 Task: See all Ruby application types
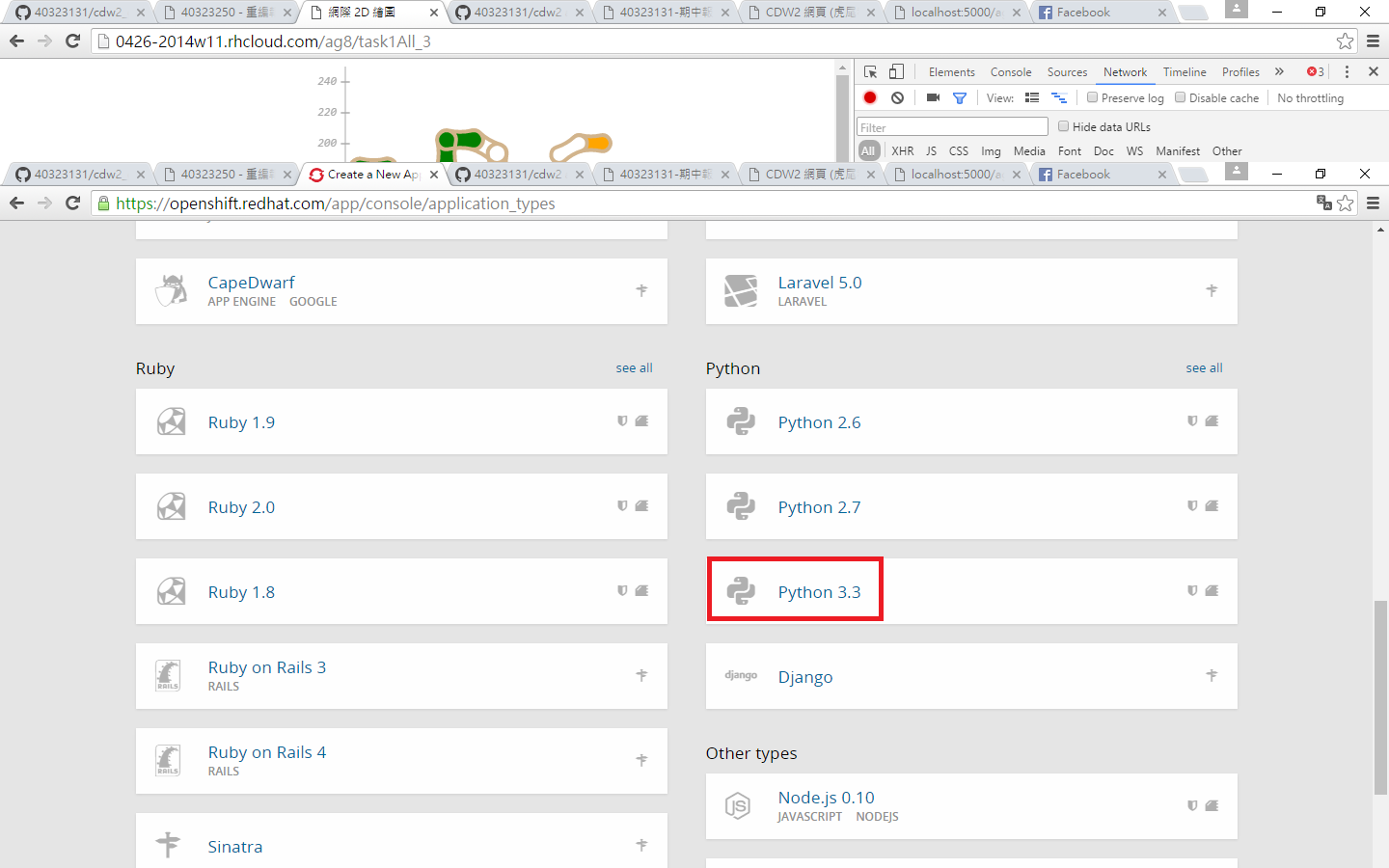click(634, 367)
